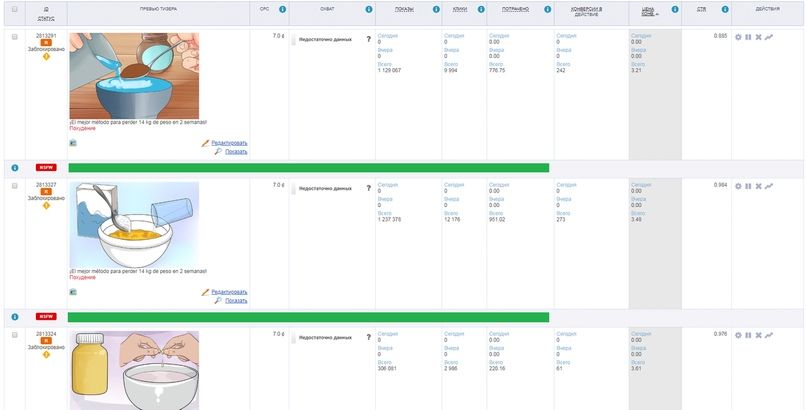Click the yellow warning diamond under teaser 2013327

46,206
